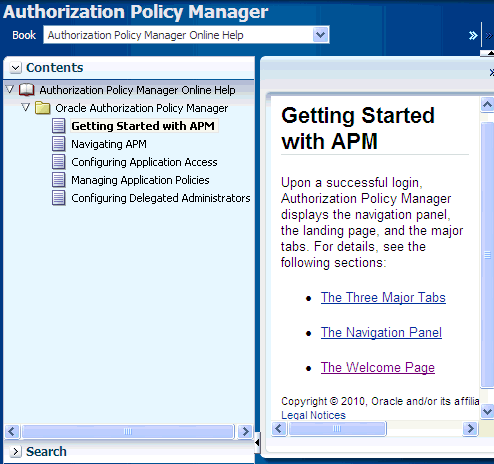Click the page icon next to Getting Started with APM
Image resolution: width=494 pixels, height=464 pixels.
pos(59,126)
